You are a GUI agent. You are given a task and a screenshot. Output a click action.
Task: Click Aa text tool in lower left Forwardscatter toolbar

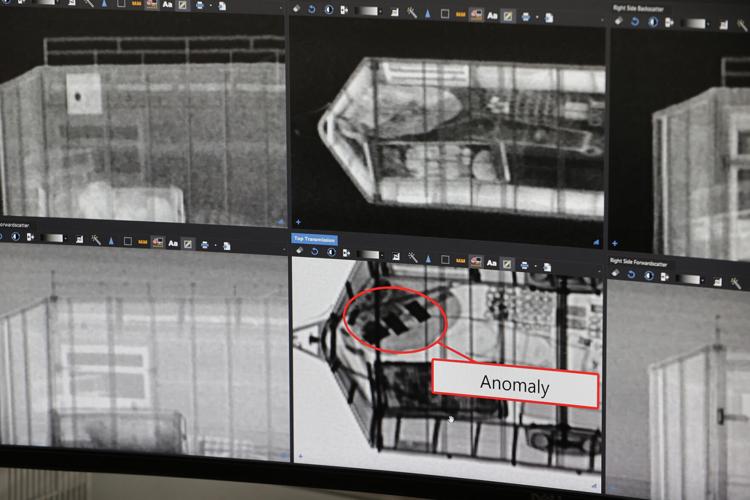tap(173, 243)
